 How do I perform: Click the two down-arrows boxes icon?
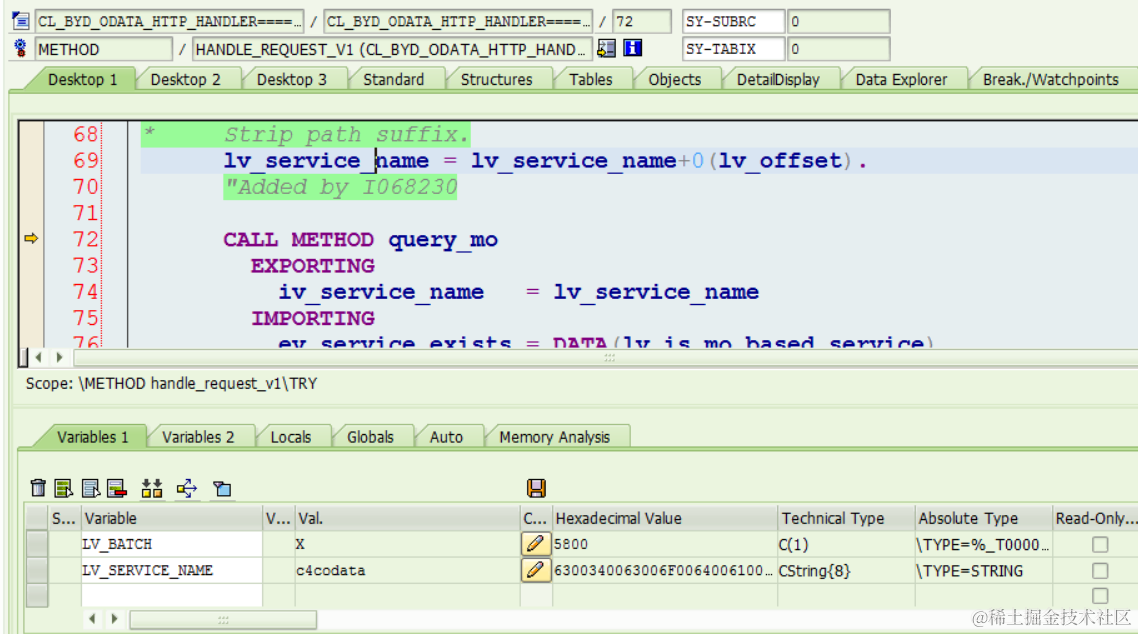pyautogui.click(x=152, y=488)
